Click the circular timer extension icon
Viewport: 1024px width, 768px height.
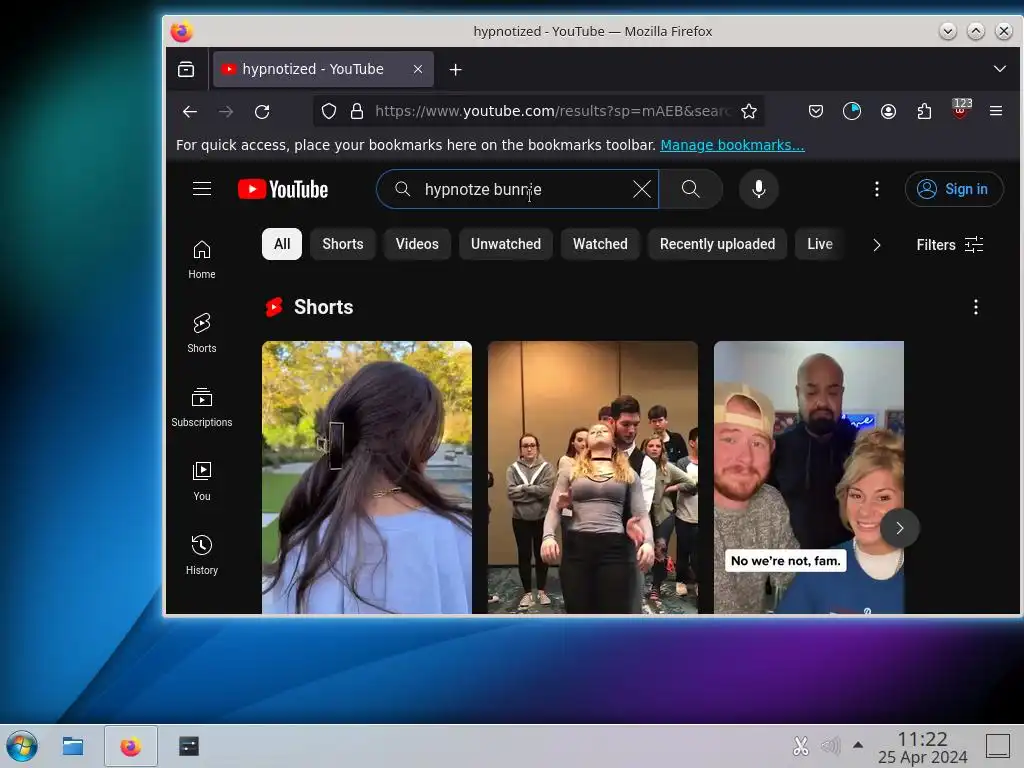[x=852, y=112]
